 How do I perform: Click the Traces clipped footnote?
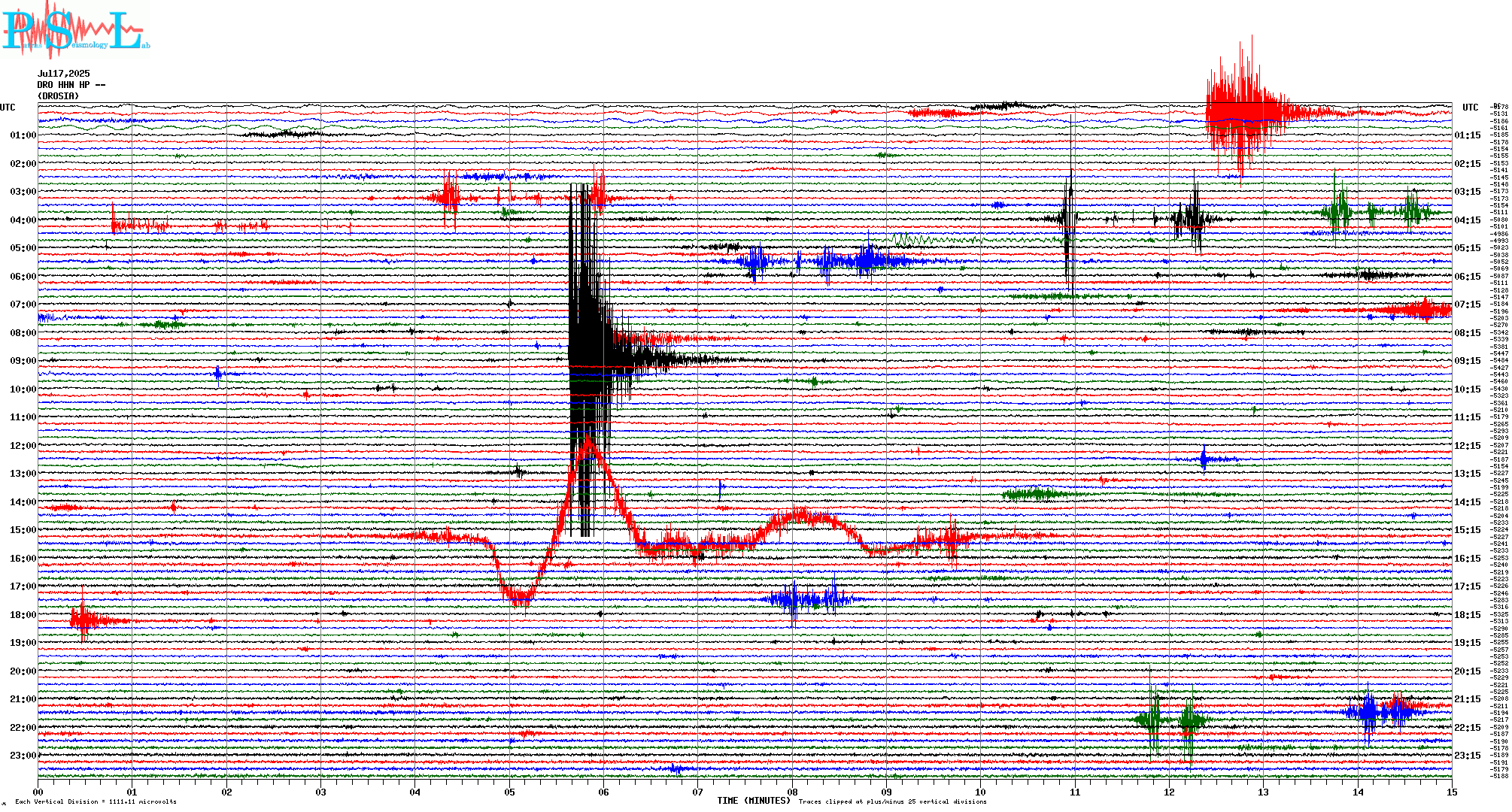pyautogui.click(x=892, y=801)
